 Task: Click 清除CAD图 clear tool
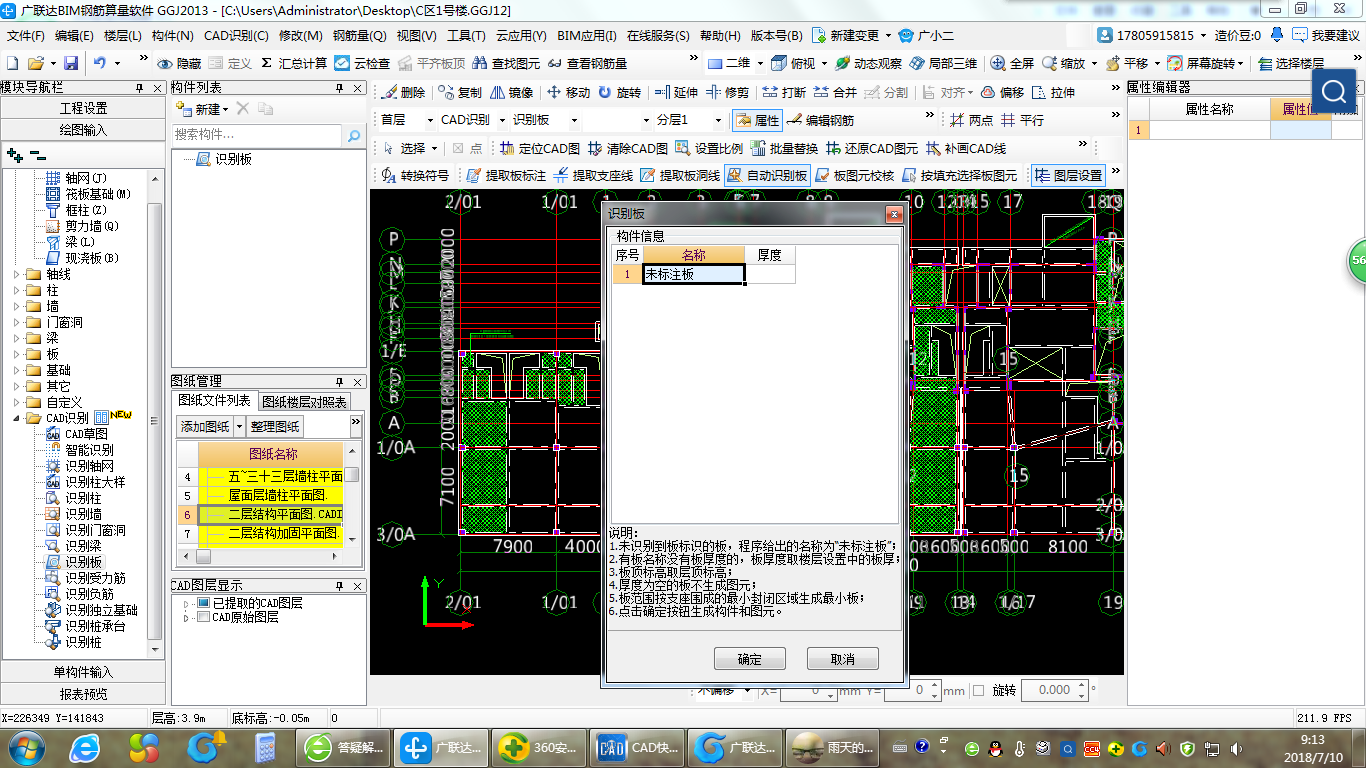click(627, 148)
